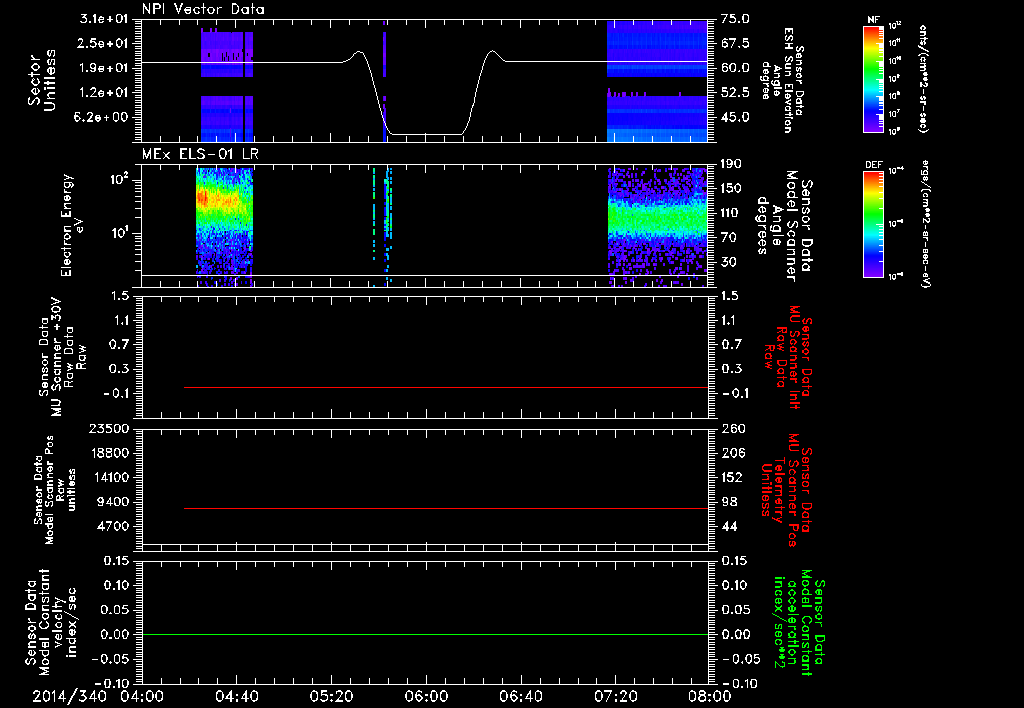Click the "150" scanner angle tick value
Viewport: 1024px width, 708px height.
tap(731, 189)
